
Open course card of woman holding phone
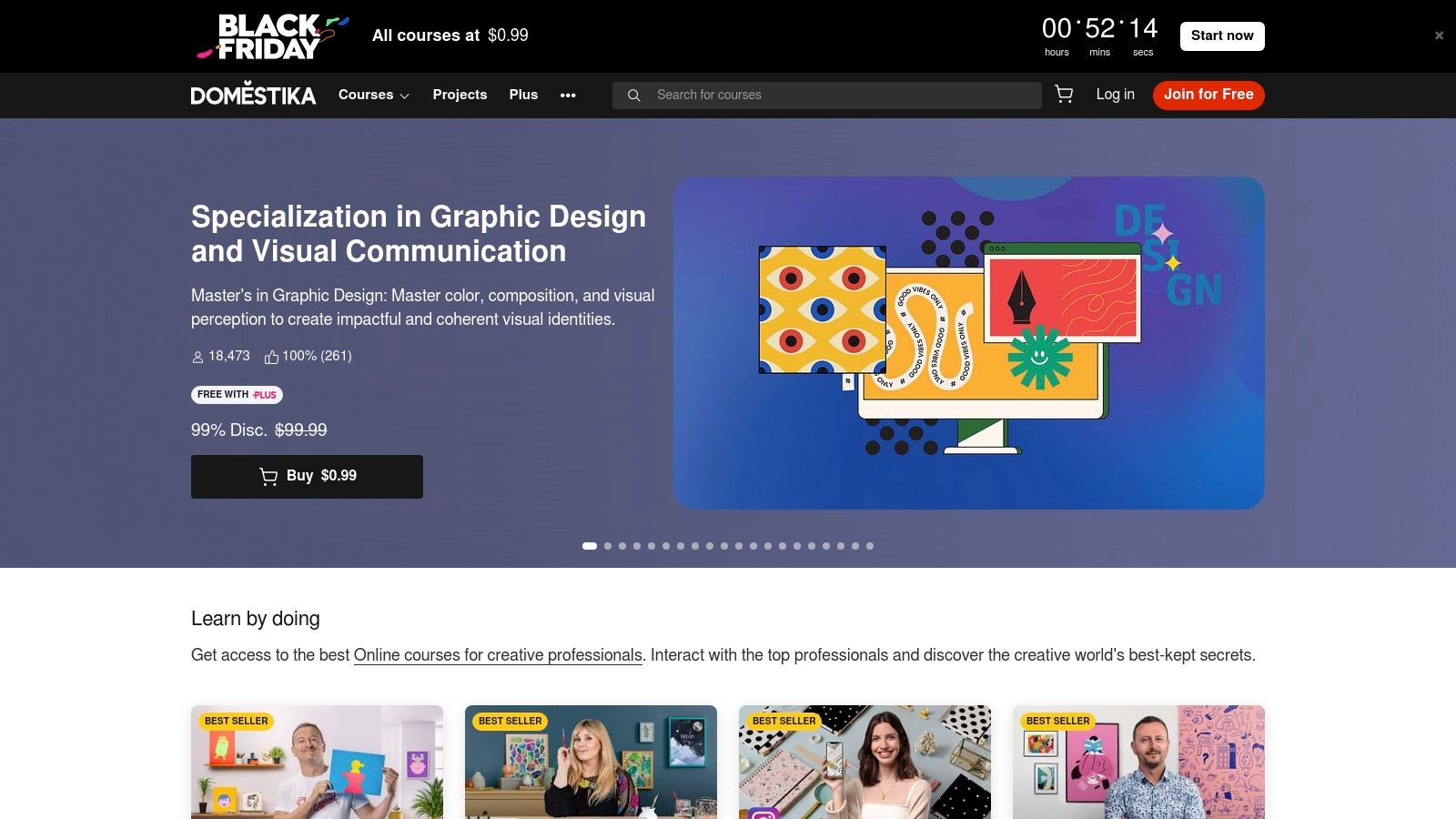point(864,763)
